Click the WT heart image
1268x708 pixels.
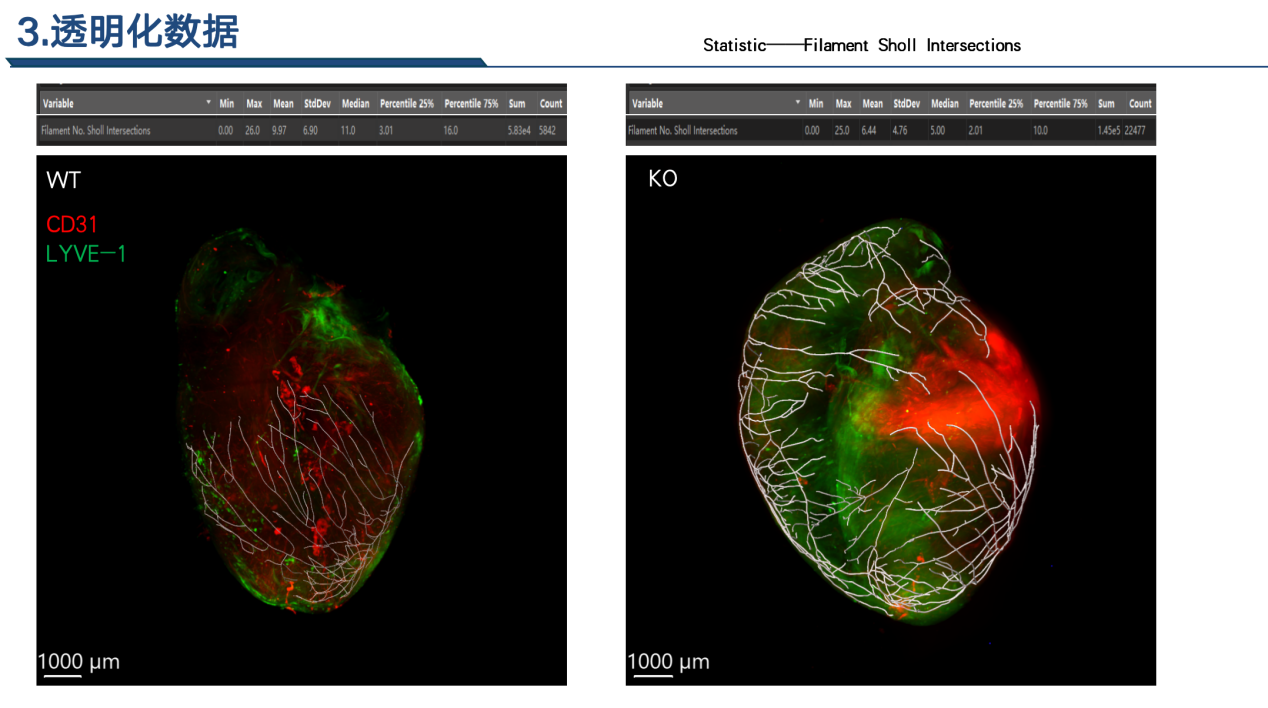(x=301, y=420)
